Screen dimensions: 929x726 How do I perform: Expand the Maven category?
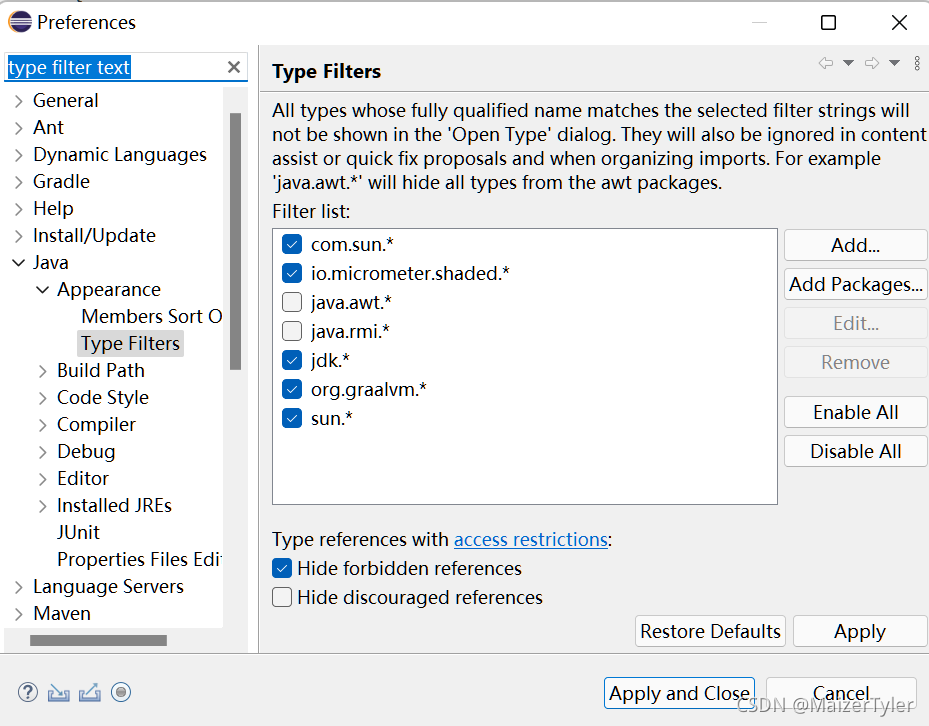click(17, 613)
